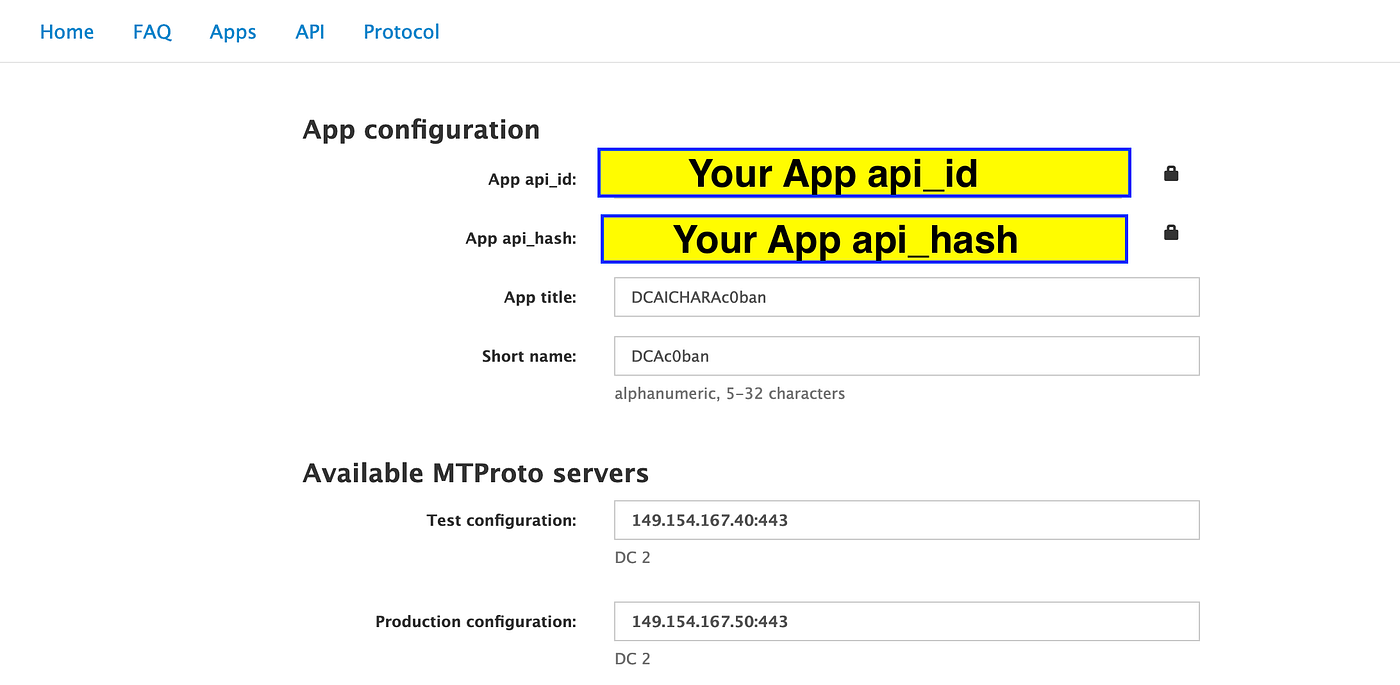Click the 'App configuration' heading
This screenshot has height=685, width=1400.
(x=421, y=130)
